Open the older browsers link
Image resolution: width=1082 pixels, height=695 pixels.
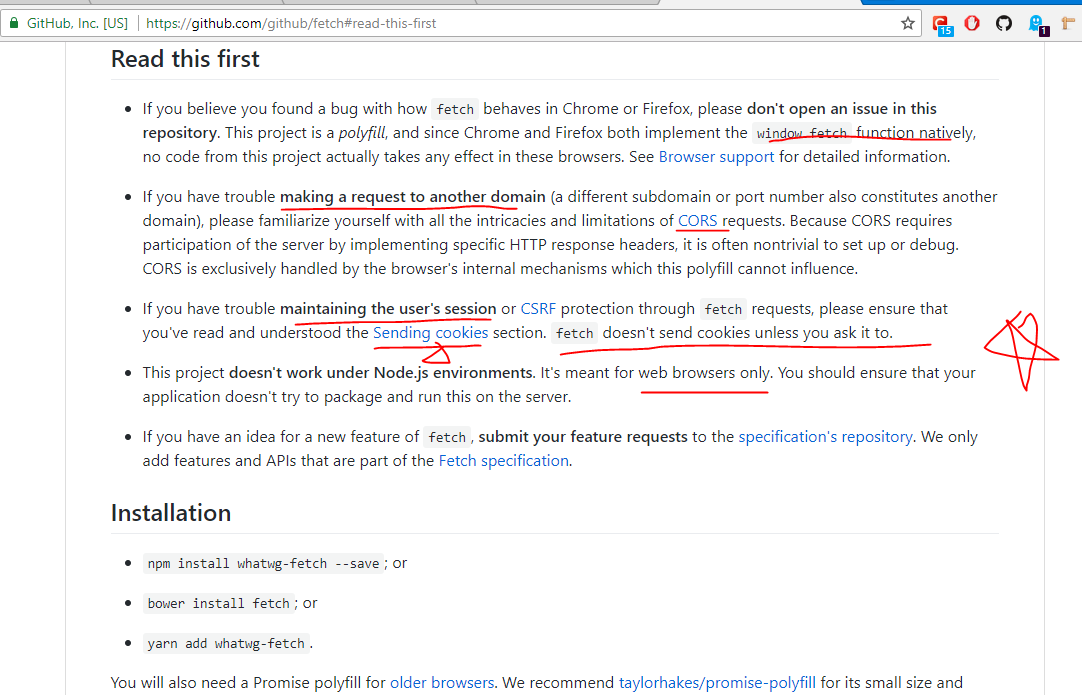(442, 683)
